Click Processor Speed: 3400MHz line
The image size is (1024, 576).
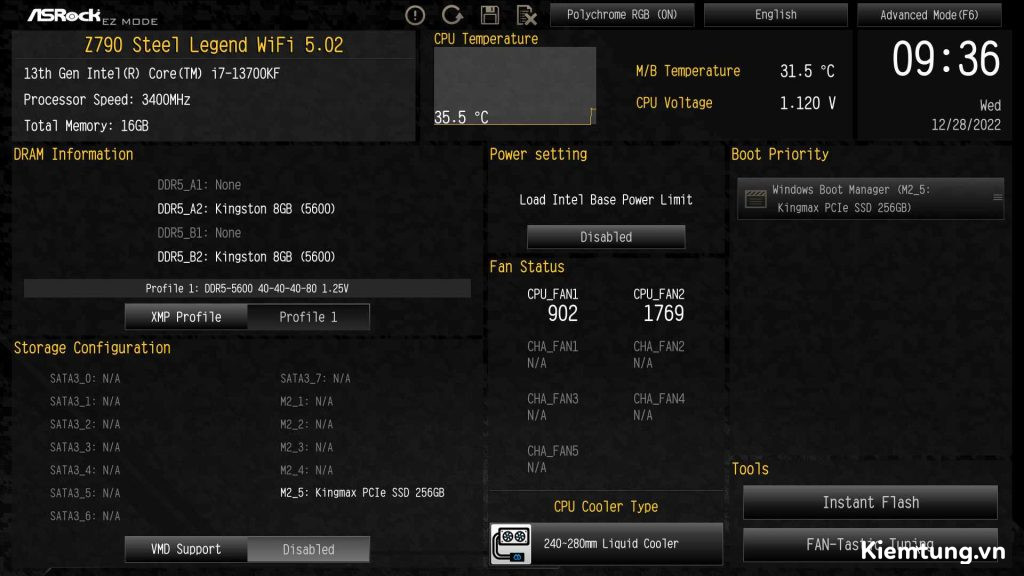(107, 100)
